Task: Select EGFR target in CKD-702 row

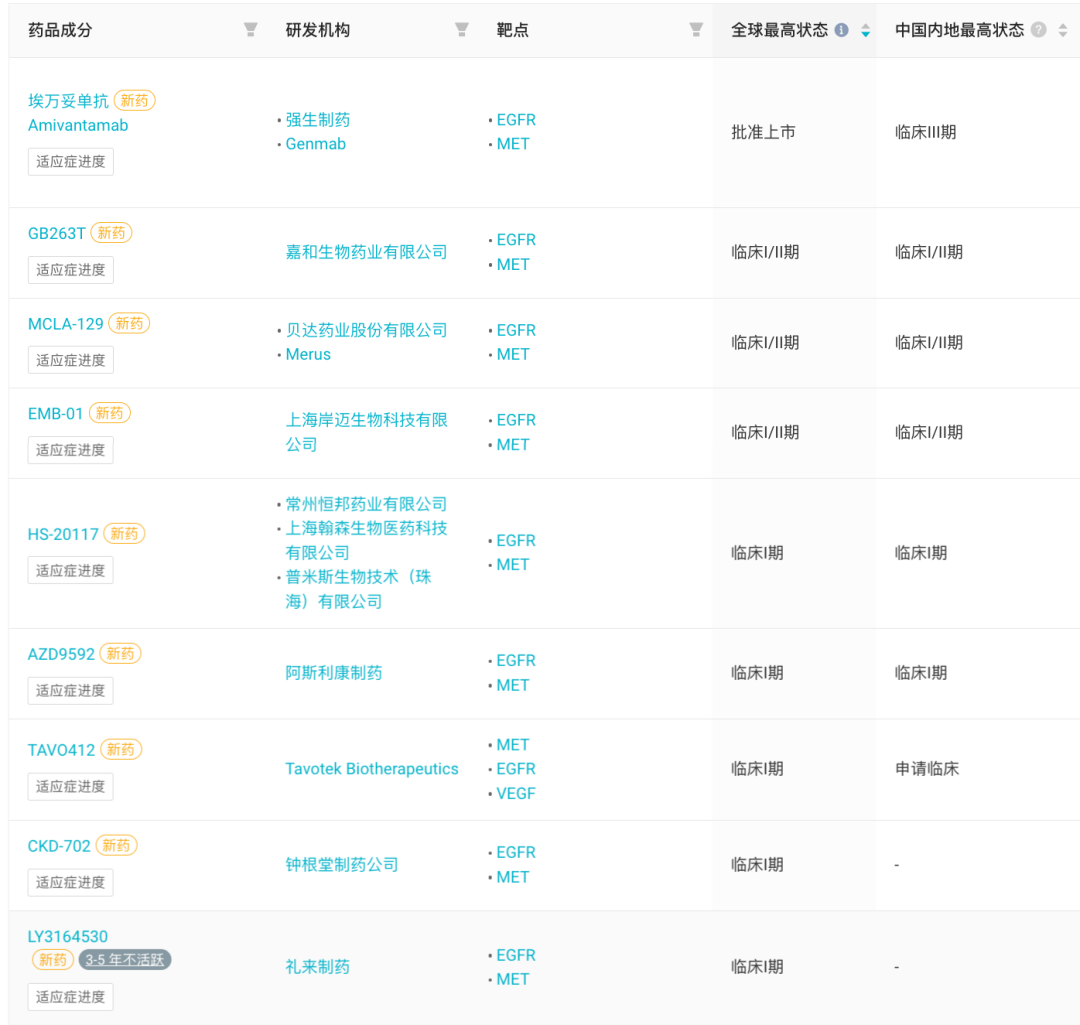Action: click(516, 852)
